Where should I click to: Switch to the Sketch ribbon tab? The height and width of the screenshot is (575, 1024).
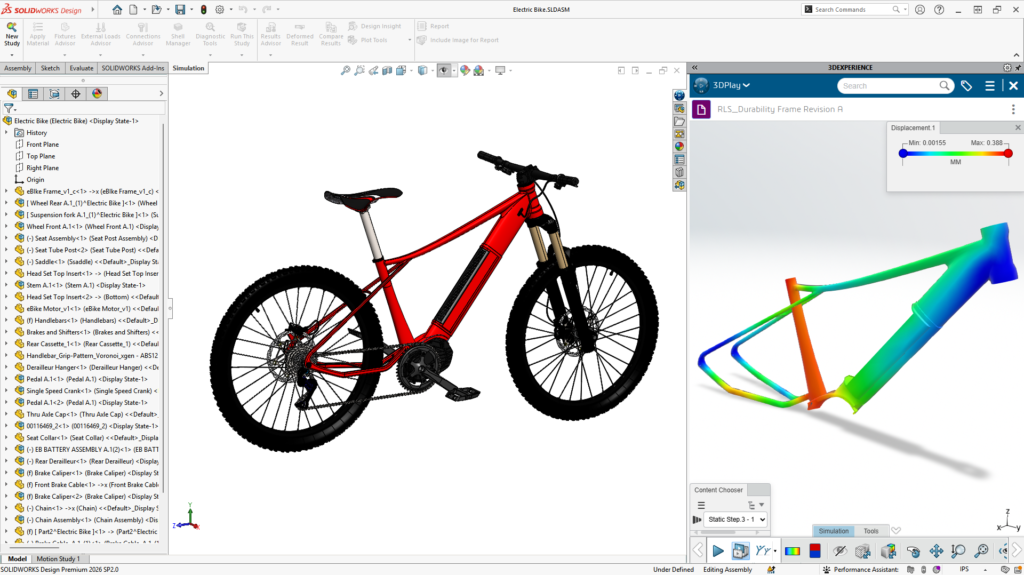click(x=50, y=68)
